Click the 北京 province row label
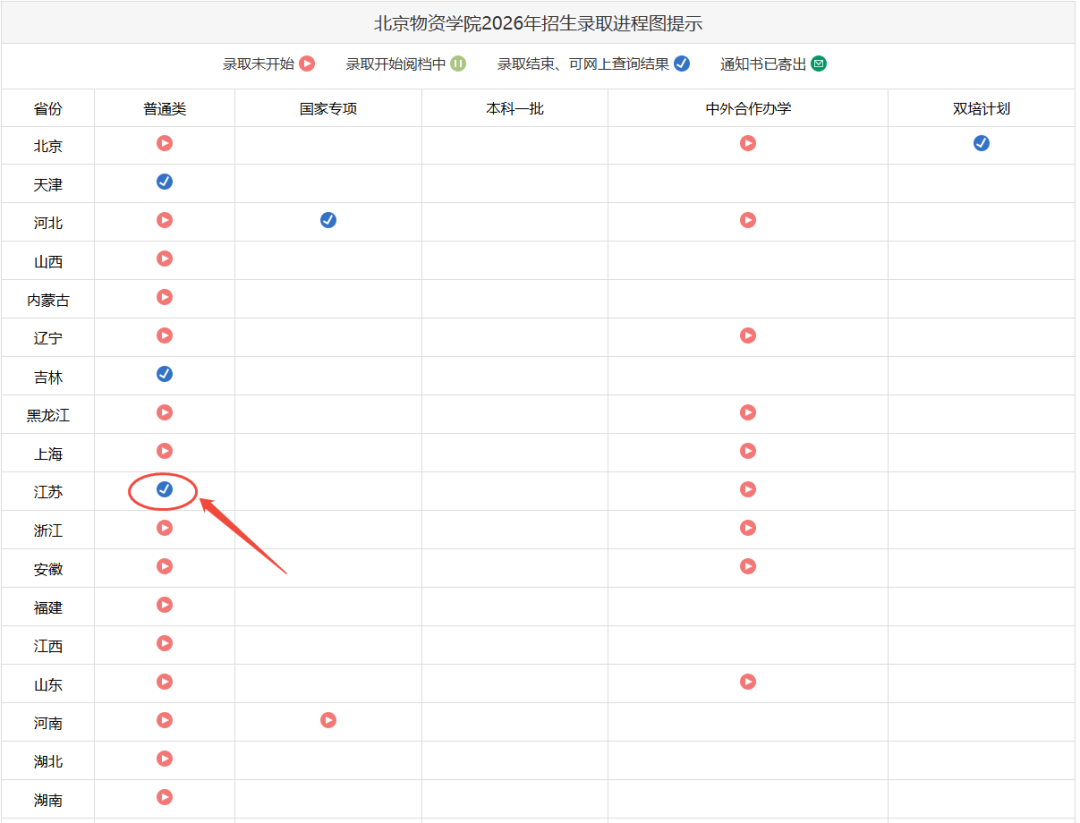Viewport: 1080px width, 823px height. click(x=48, y=146)
